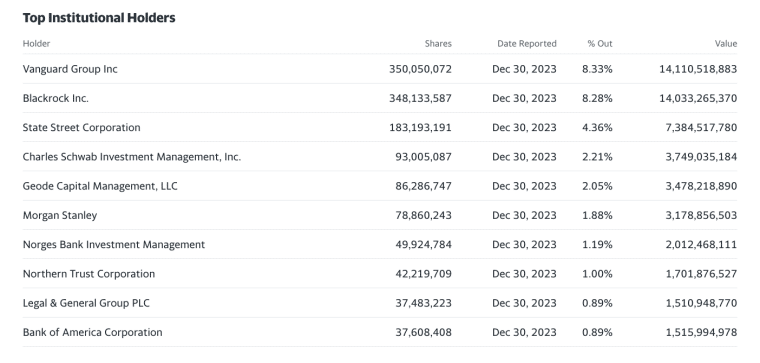Image resolution: width=760 pixels, height=363 pixels.
Task: Click holdings value 3,478,218,890
Action: tap(701, 186)
